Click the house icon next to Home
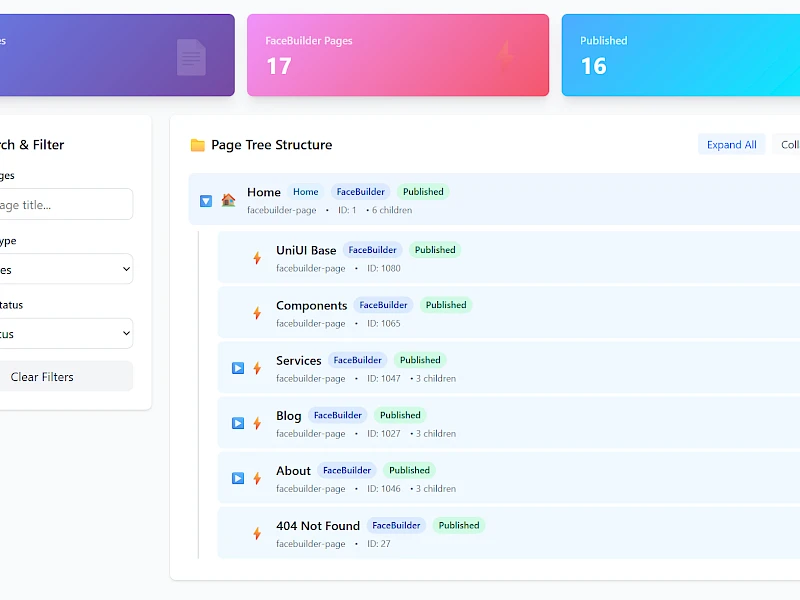Image resolution: width=800 pixels, height=600 pixels. pyautogui.click(x=228, y=199)
